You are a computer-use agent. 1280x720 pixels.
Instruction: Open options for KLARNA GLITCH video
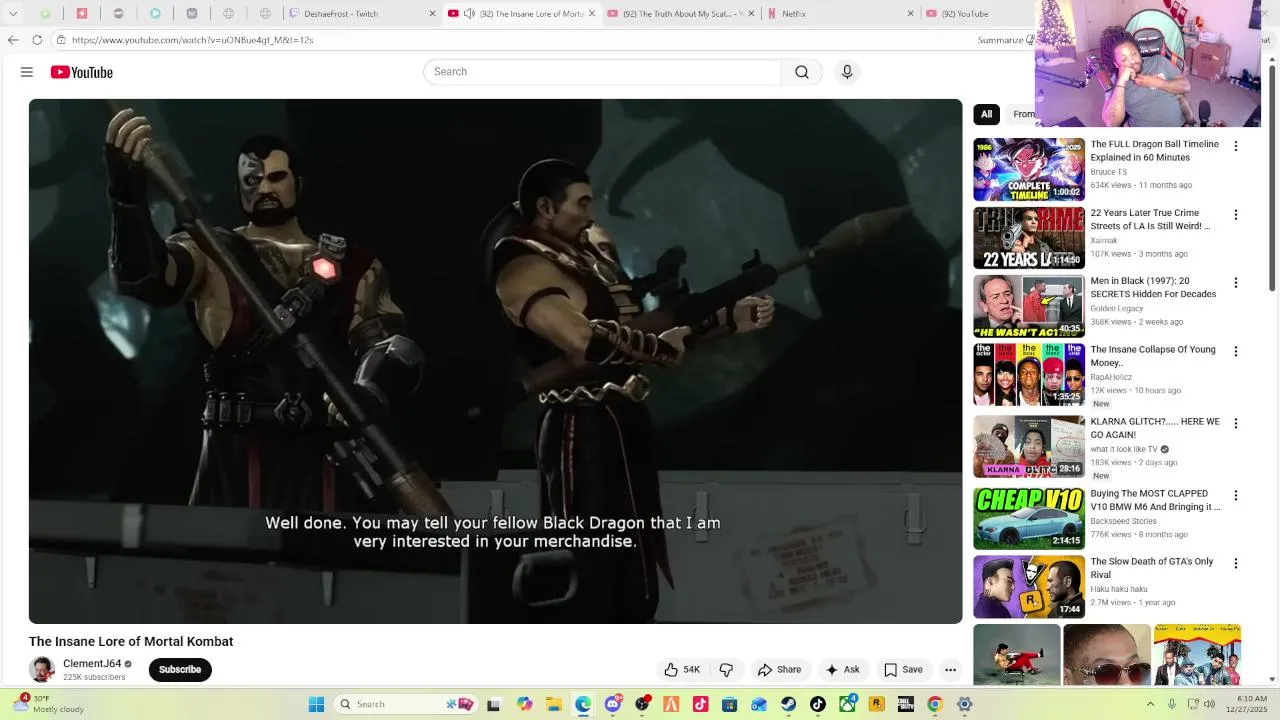point(1236,423)
